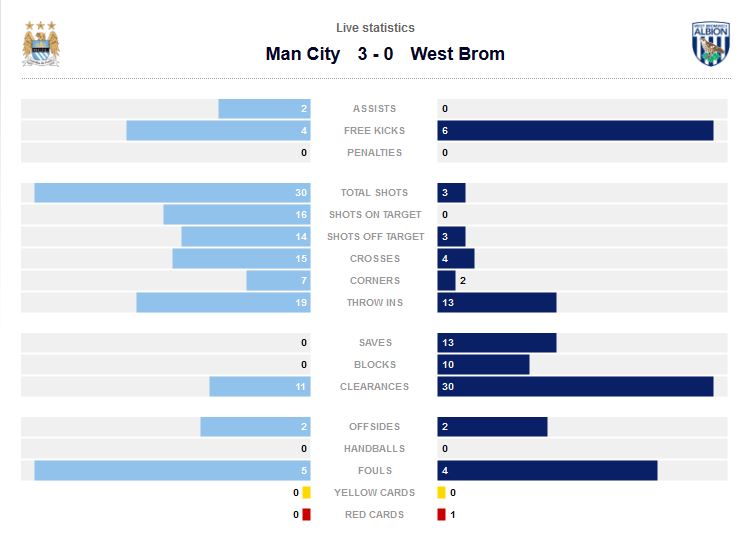
Task: Click Man City's total shots bar
Action: pyautogui.click(x=172, y=193)
